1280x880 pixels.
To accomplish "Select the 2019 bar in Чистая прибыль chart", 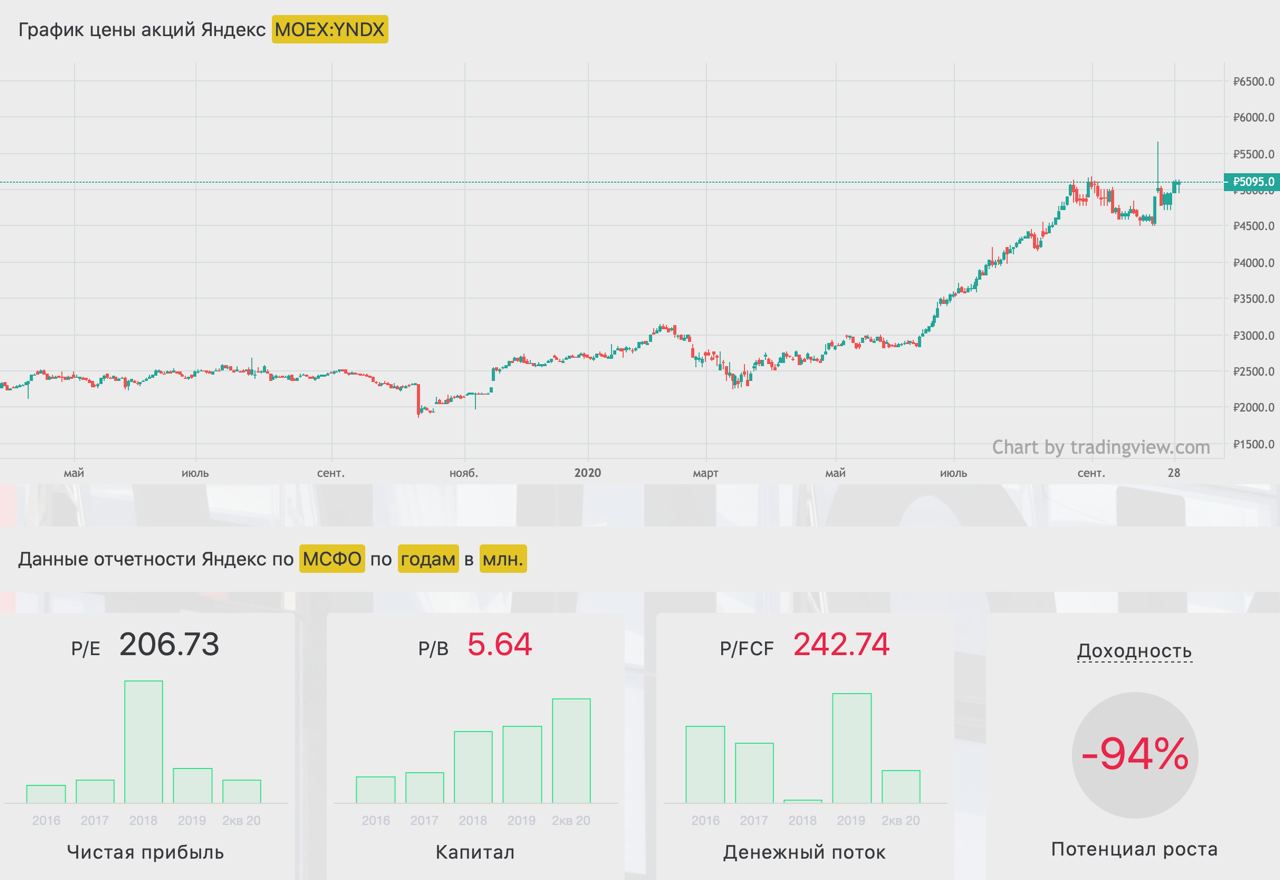I will pos(192,785).
